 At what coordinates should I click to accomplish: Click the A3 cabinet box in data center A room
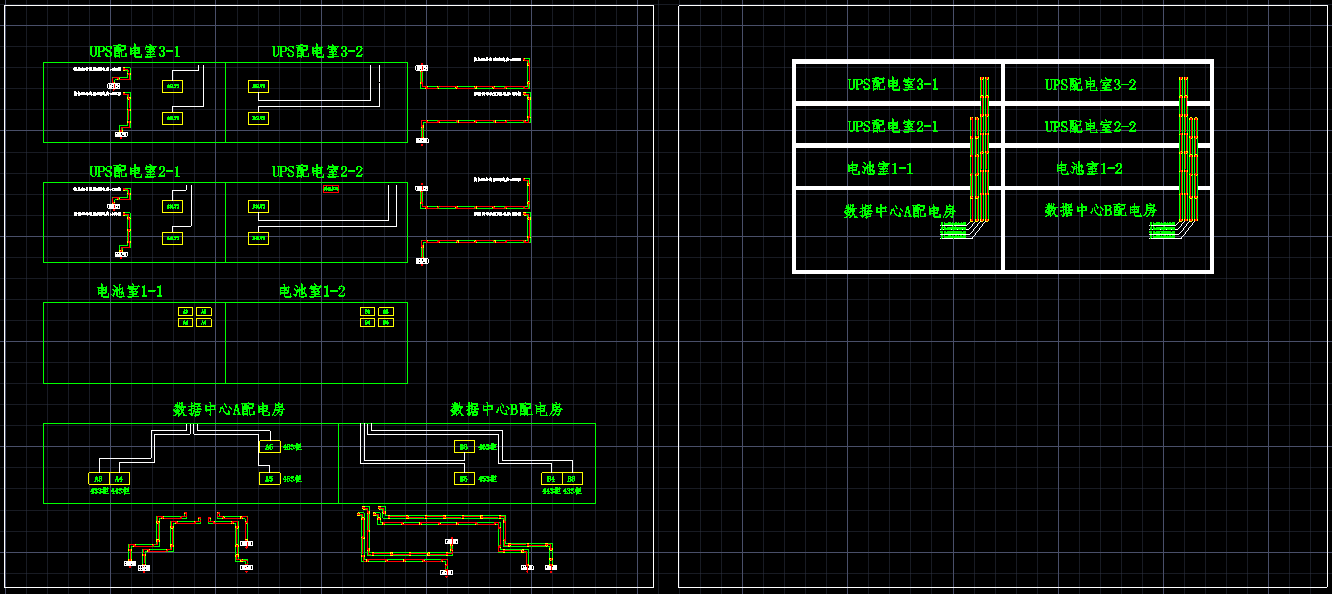pyautogui.click(x=99, y=479)
